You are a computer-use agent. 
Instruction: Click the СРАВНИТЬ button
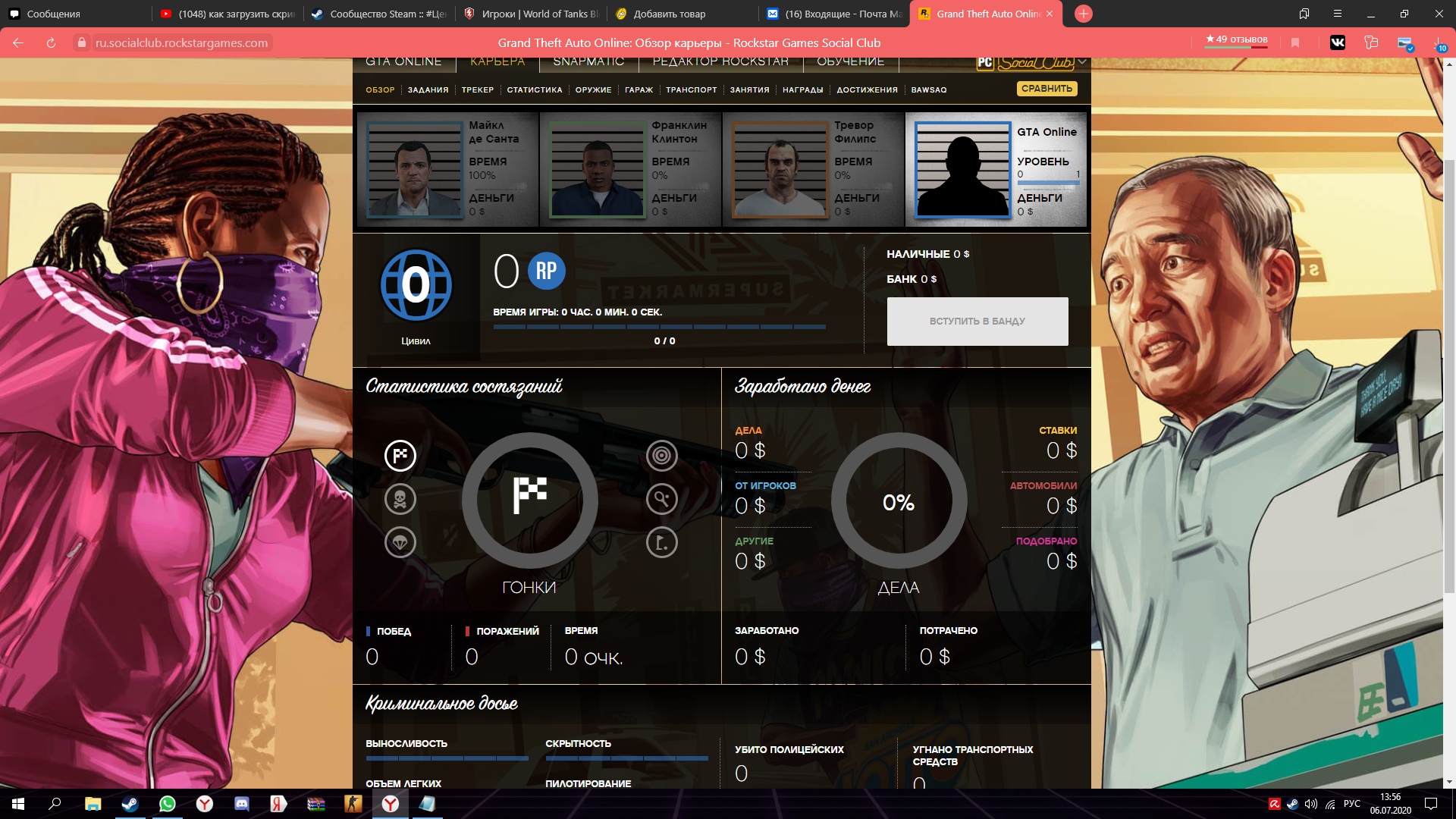coord(1046,89)
